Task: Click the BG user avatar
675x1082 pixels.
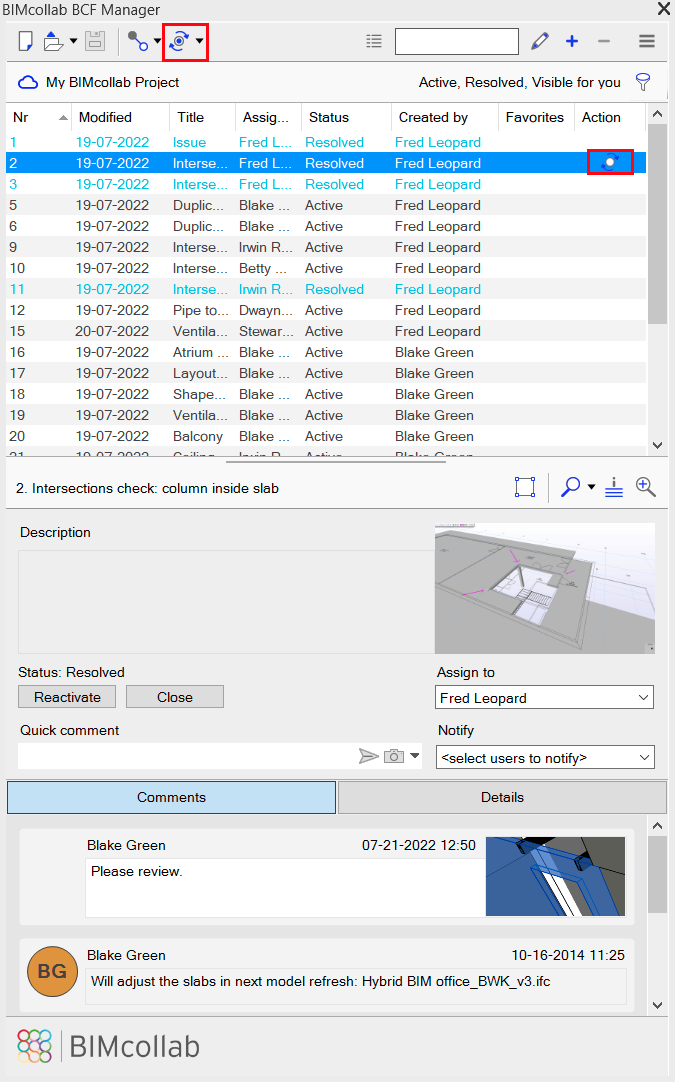Action: (52, 972)
